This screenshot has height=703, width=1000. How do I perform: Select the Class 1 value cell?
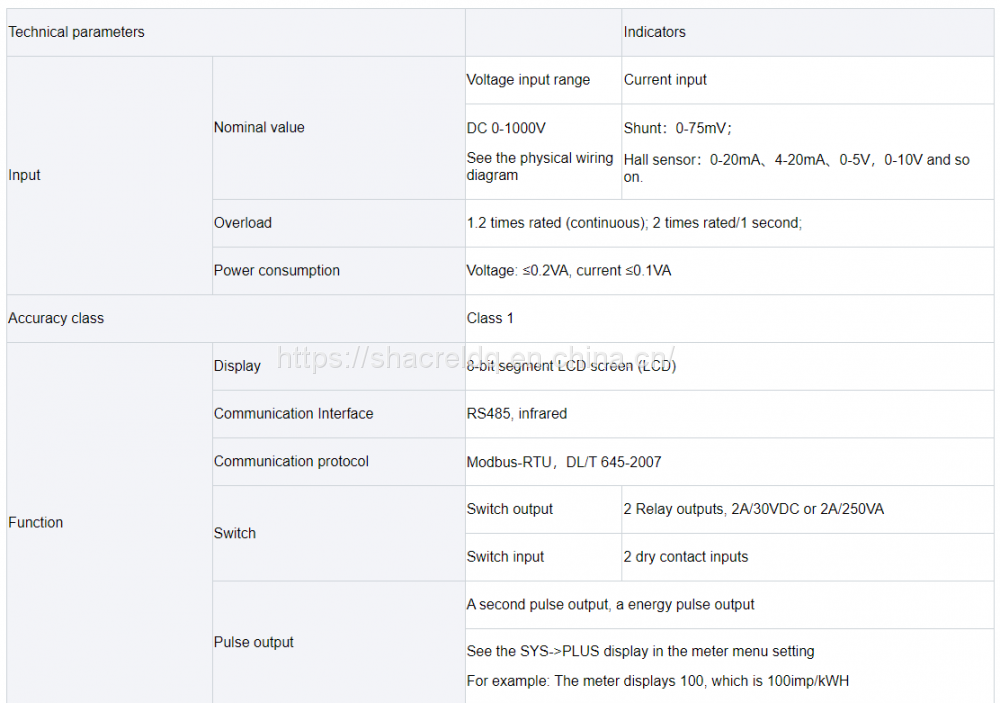click(x=490, y=318)
